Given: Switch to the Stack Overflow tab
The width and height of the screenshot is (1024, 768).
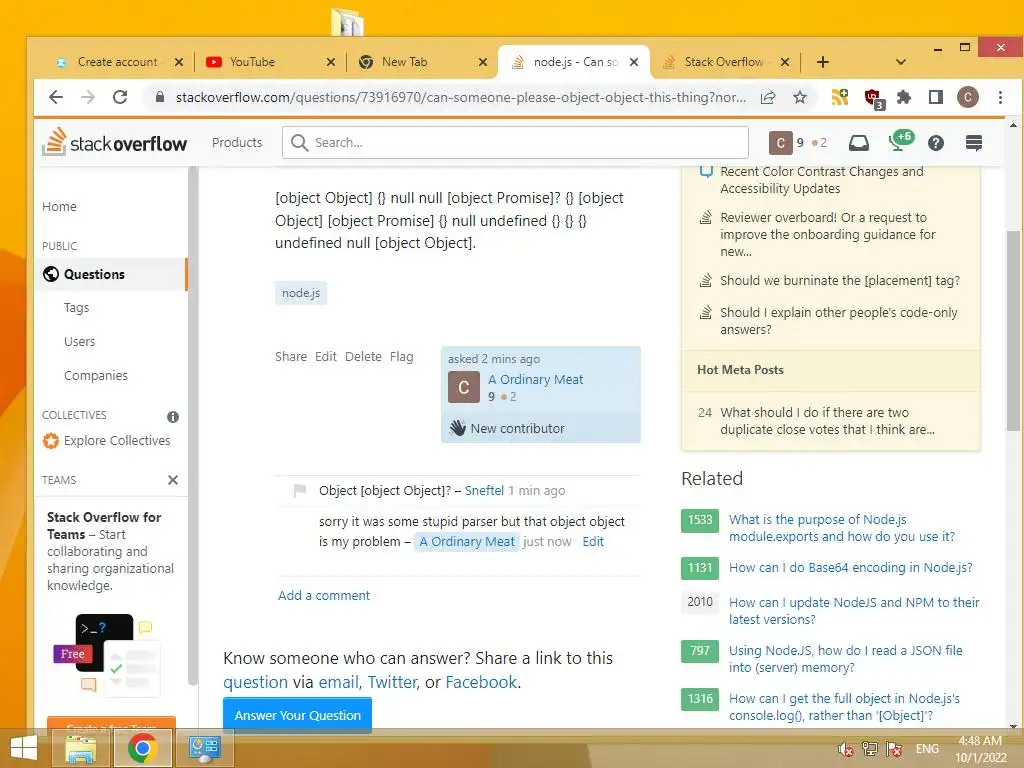Looking at the screenshot, I should pos(725,62).
